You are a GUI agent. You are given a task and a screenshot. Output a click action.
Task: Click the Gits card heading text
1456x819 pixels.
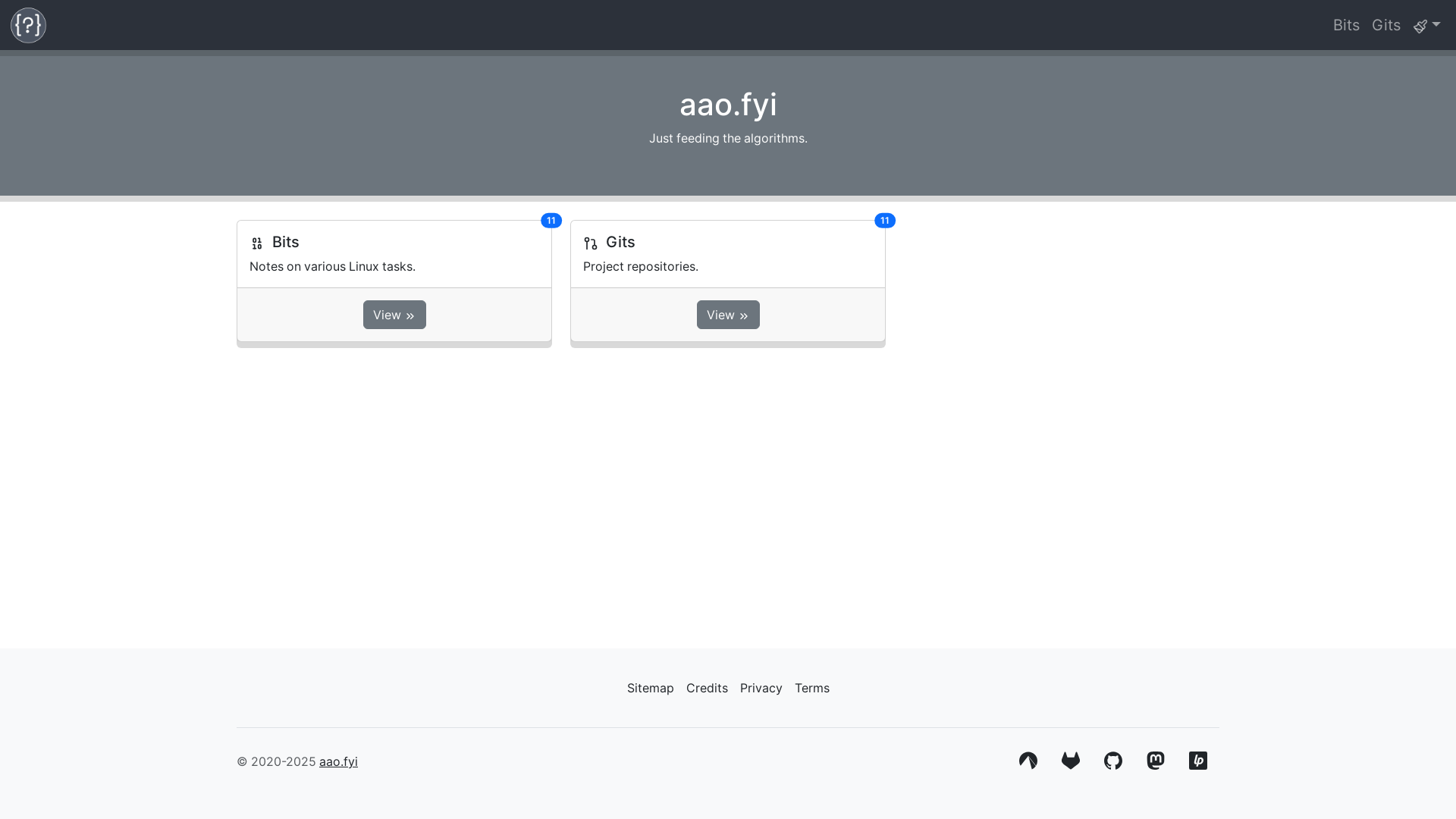[x=620, y=242]
